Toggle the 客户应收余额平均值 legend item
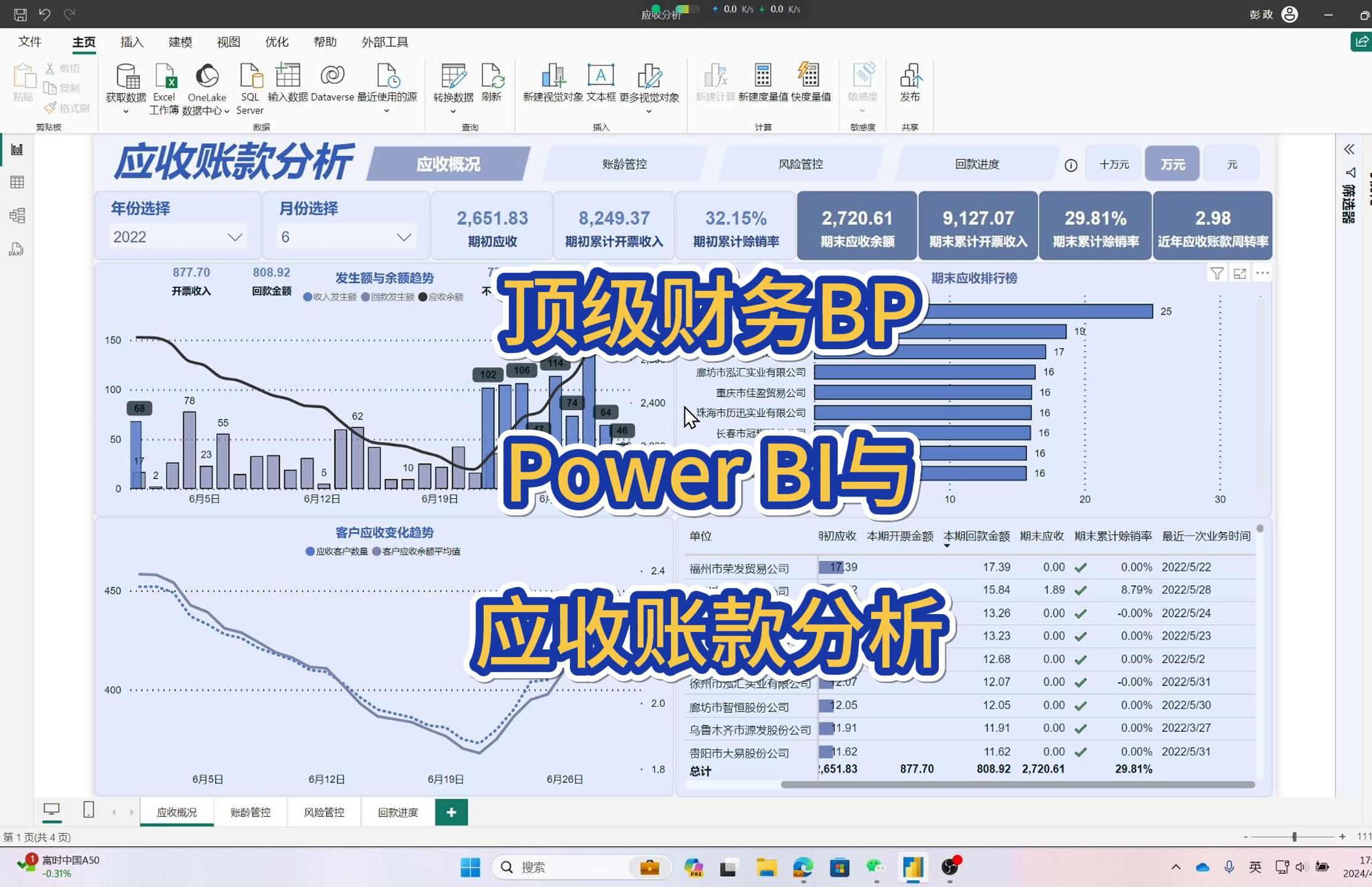The width and height of the screenshot is (1372, 887). (416, 551)
